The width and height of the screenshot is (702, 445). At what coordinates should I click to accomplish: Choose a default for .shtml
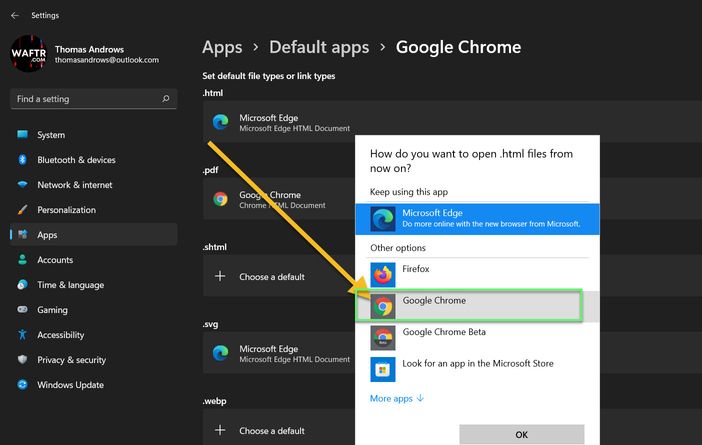pyautogui.click(x=279, y=276)
